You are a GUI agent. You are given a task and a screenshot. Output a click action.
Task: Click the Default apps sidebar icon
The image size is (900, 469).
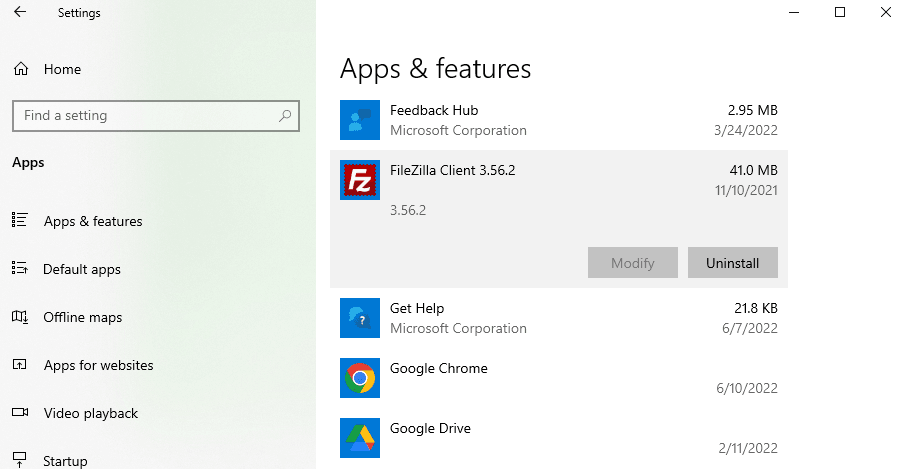20,268
